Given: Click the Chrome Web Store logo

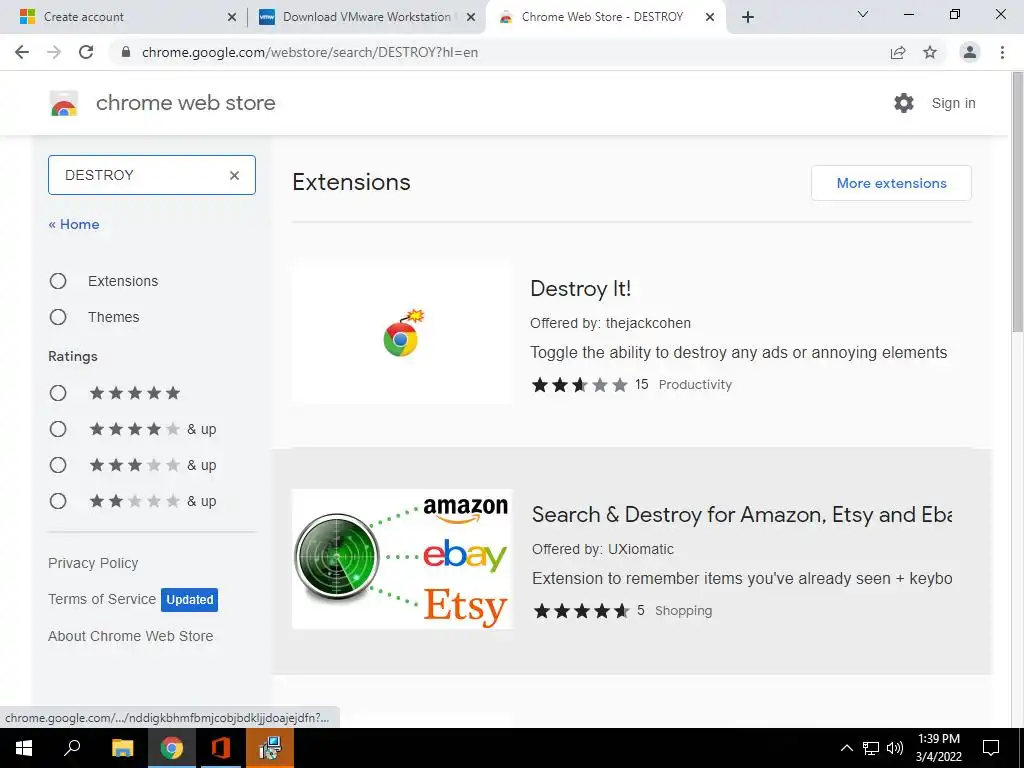Looking at the screenshot, I should pos(64,103).
